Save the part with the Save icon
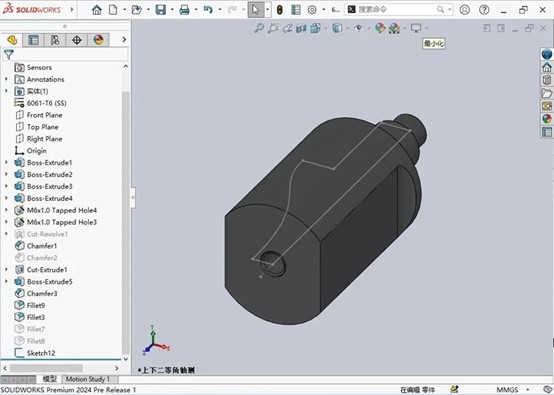This screenshot has height=395, width=554. pyautogui.click(x=161, y=10)
